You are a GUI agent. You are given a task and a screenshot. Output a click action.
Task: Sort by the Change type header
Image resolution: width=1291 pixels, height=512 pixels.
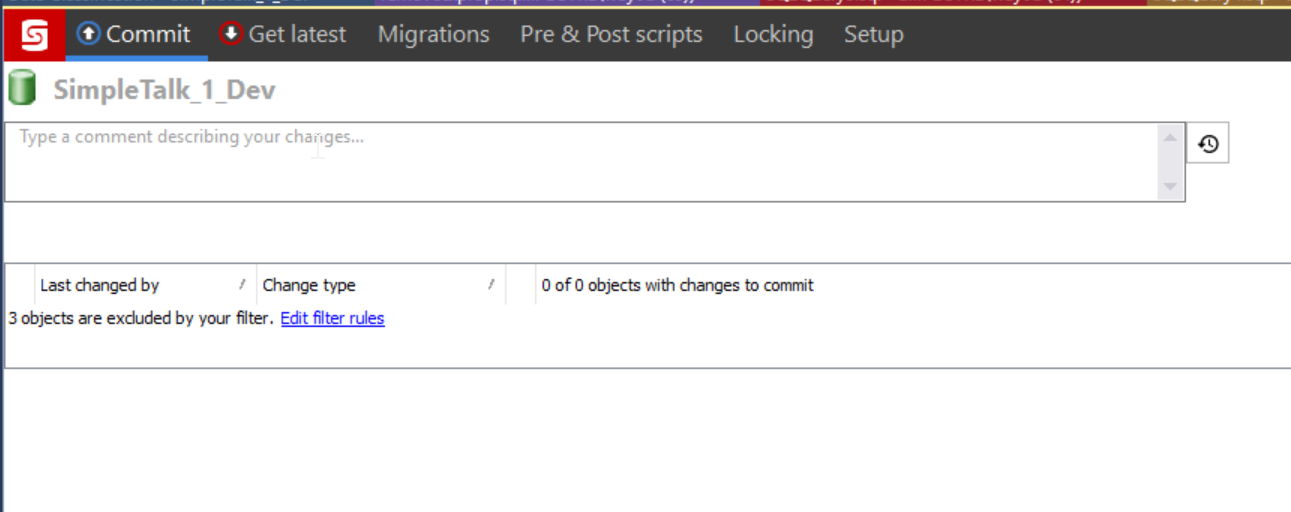click(309, 285)
